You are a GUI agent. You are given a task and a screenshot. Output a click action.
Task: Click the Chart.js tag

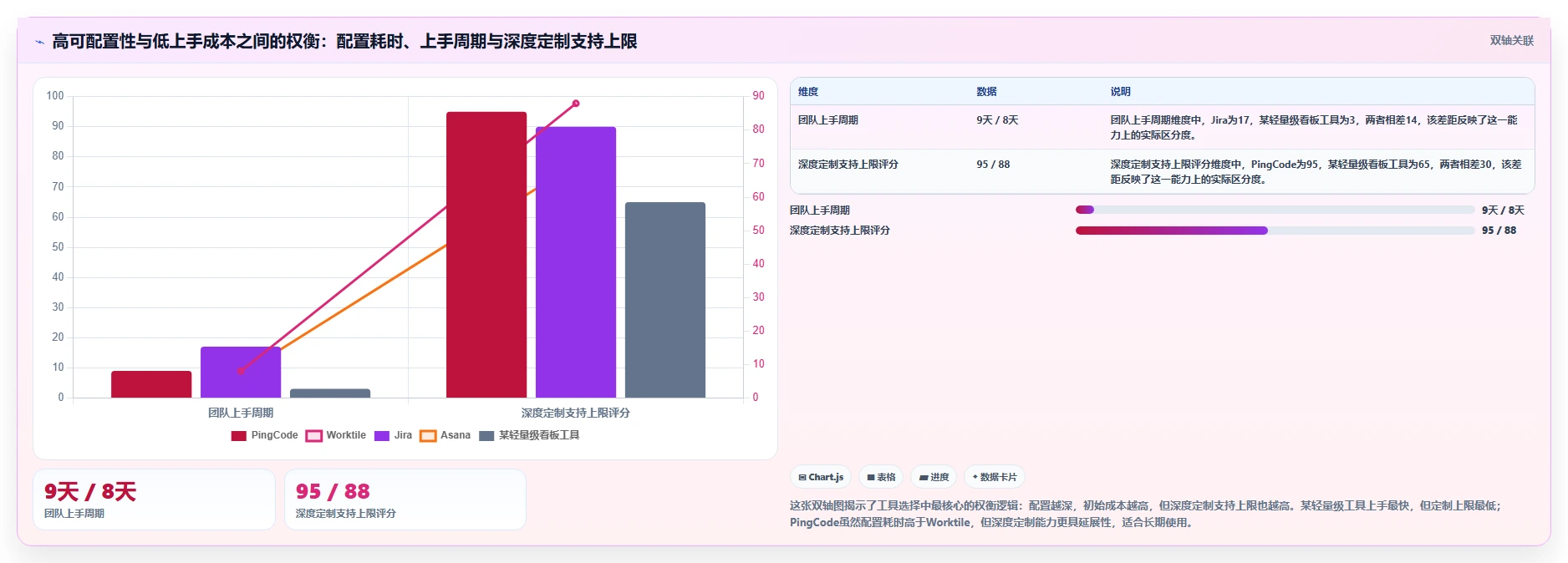pyautogui.click(x=821, y=477)
